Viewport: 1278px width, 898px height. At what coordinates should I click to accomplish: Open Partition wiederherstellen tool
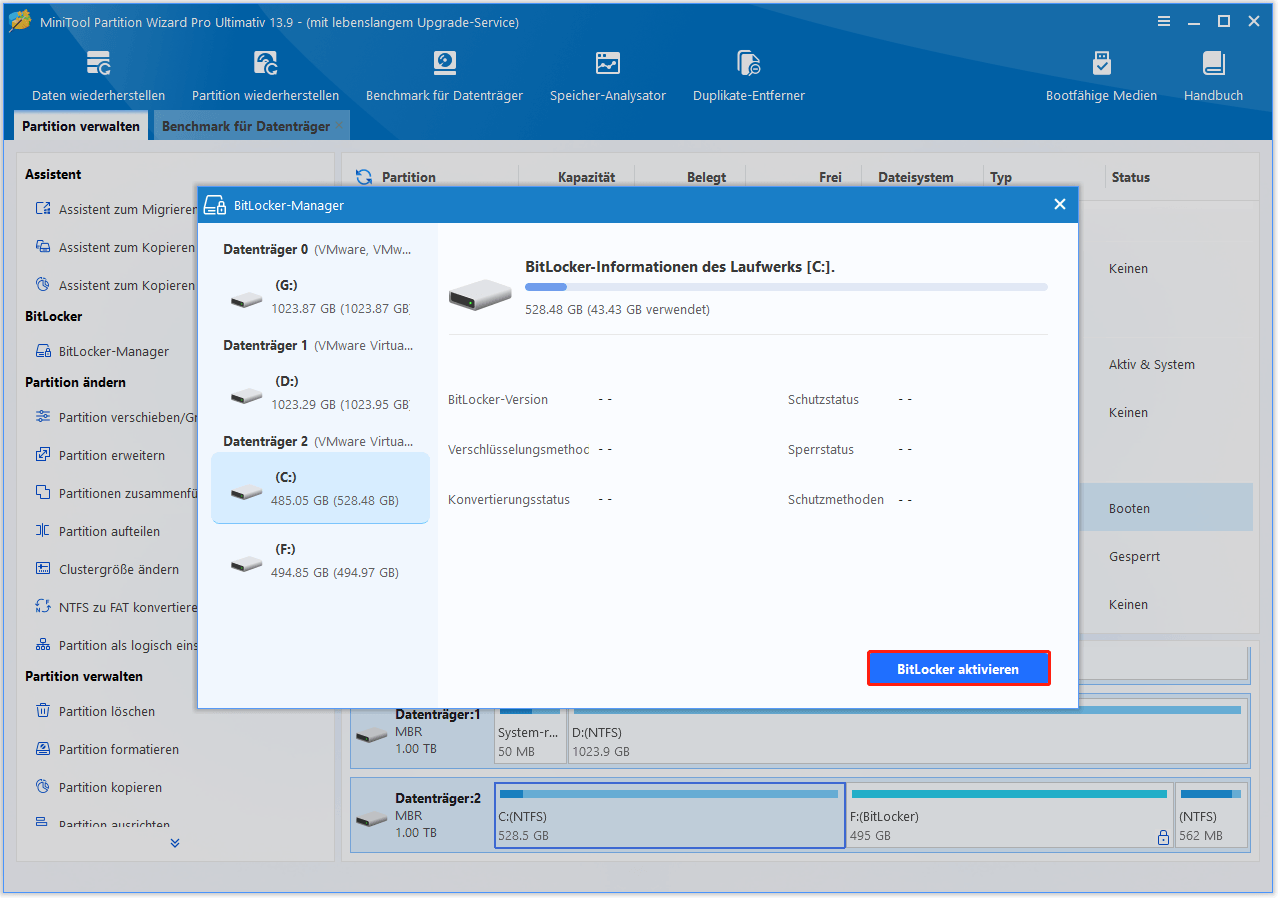(265, 77)
